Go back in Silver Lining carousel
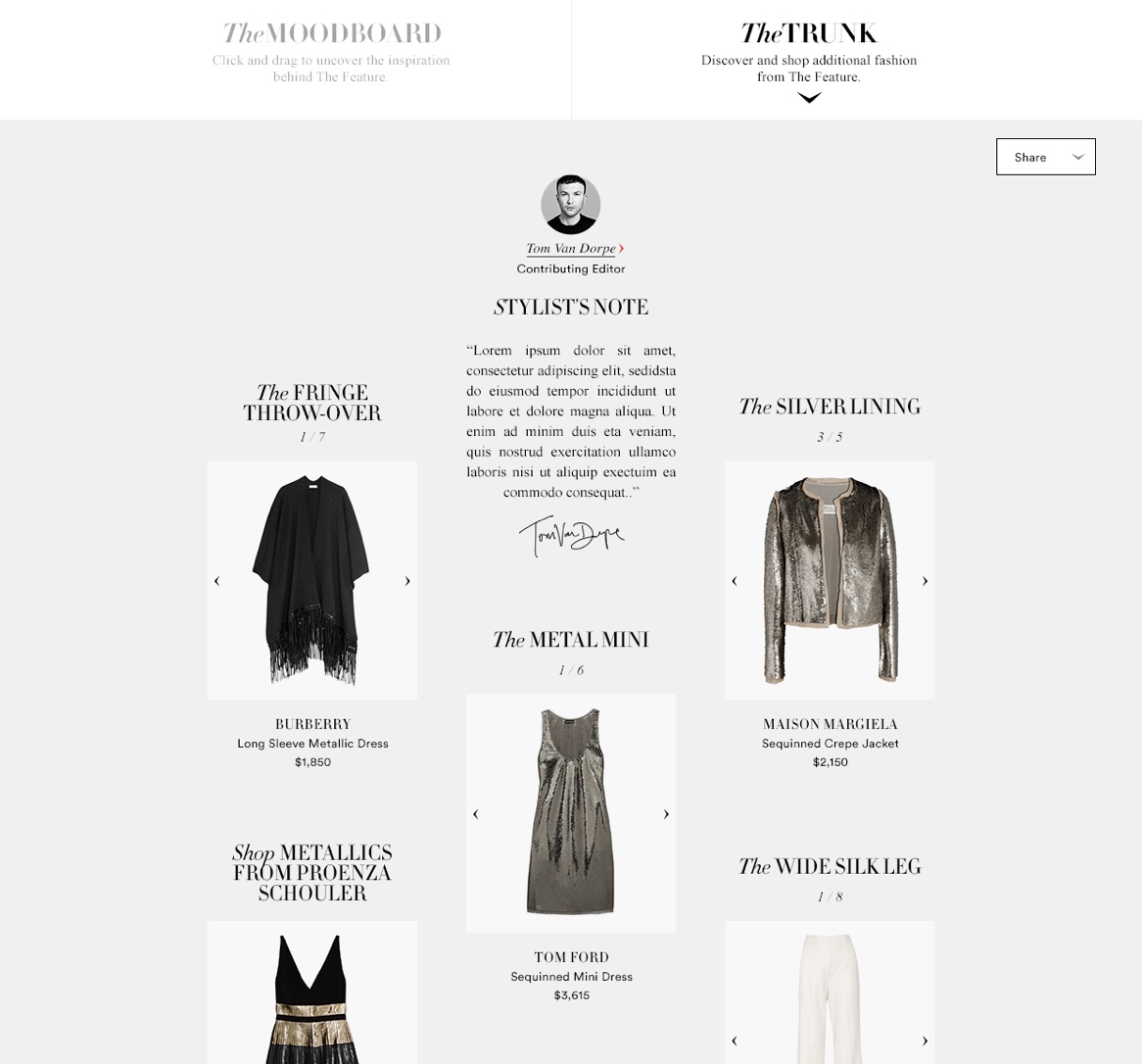Image resolution: width=1142 pixels, height=1064 pixels. 735,581
